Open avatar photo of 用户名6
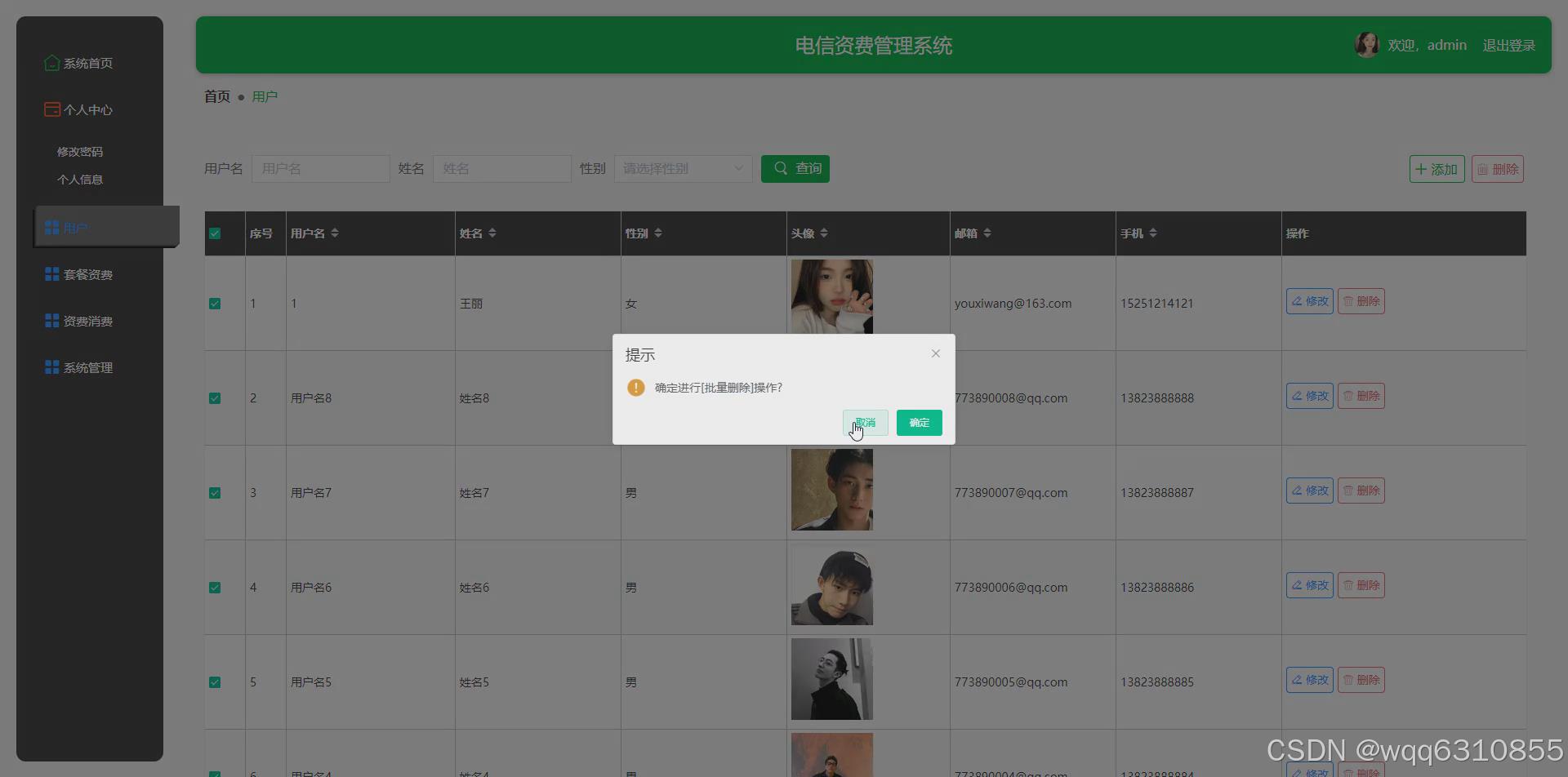The height and width of the screenshot is (777, 1568). click(832, 584)
